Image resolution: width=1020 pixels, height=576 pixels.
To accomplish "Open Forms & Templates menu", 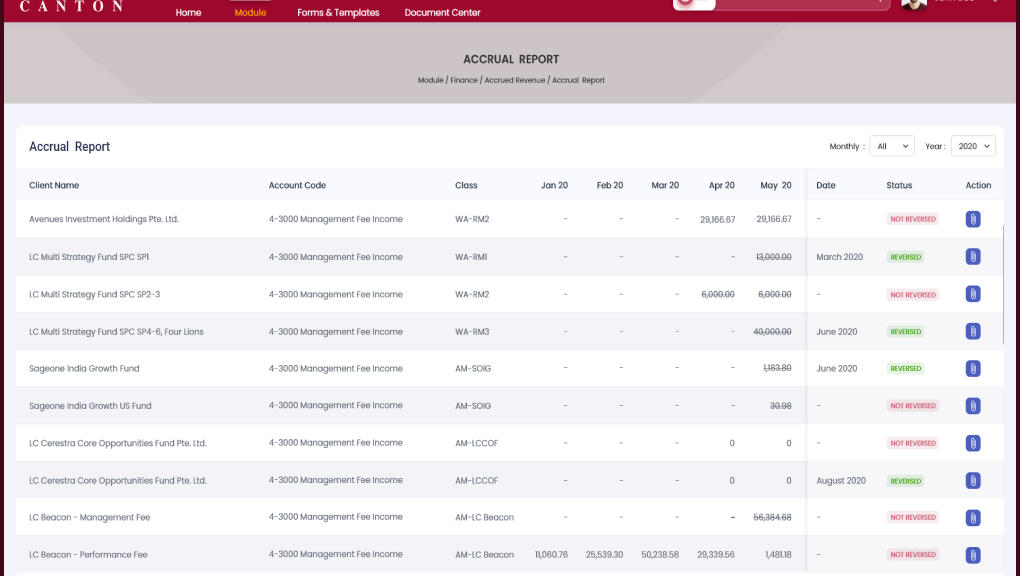I will (x=338, y=12).
